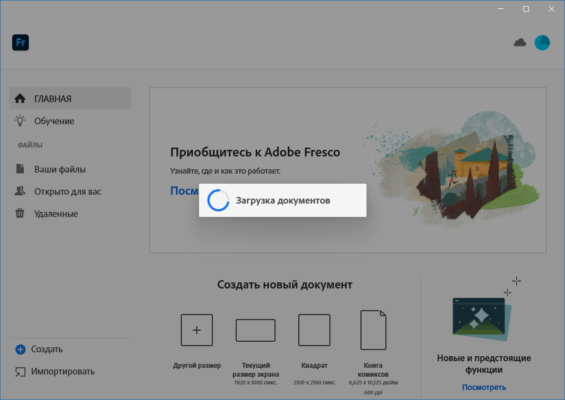Click the new features illustration thumbnail
565x400 pixels.
pyautogui.click(x=482, y=319)
